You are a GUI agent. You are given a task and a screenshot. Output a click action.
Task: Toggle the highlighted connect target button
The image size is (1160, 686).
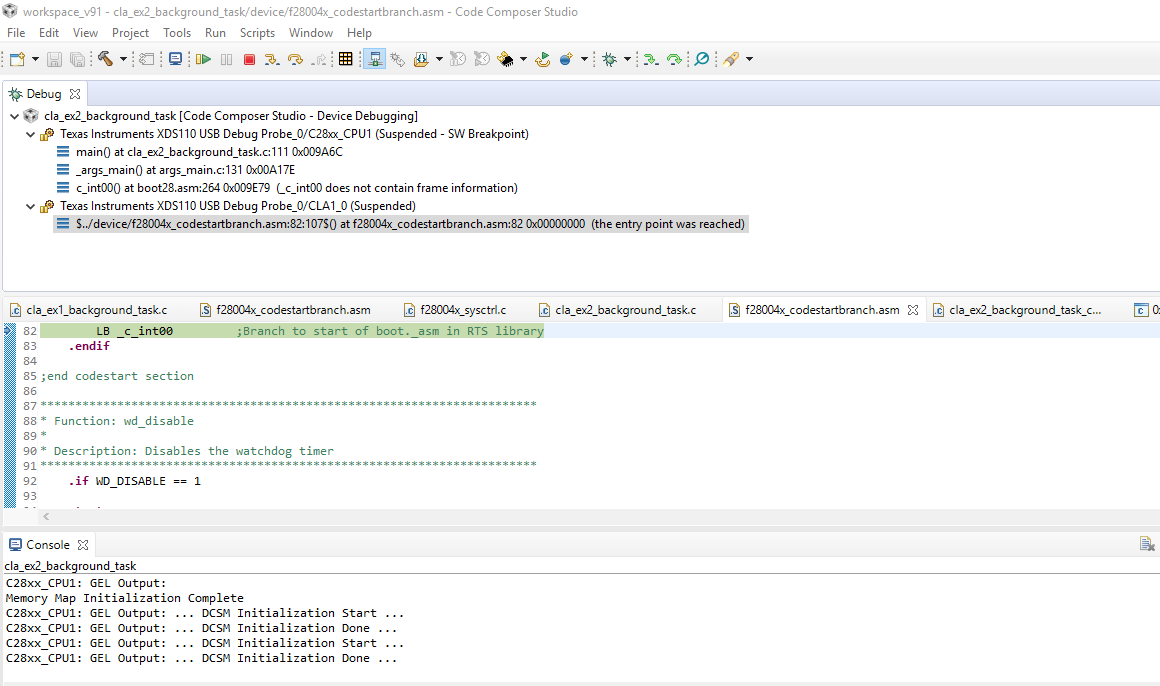(x=374, y=60)
